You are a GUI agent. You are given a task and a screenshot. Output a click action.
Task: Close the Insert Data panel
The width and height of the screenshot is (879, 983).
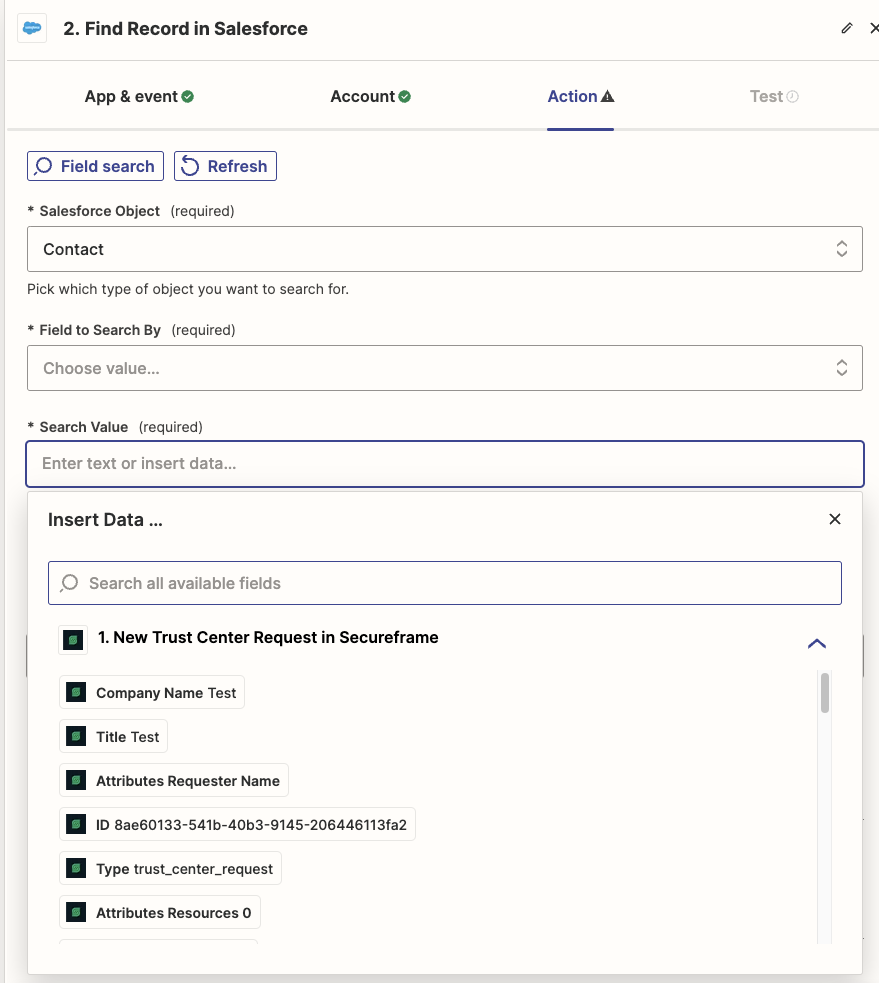[x=834, y=519]
